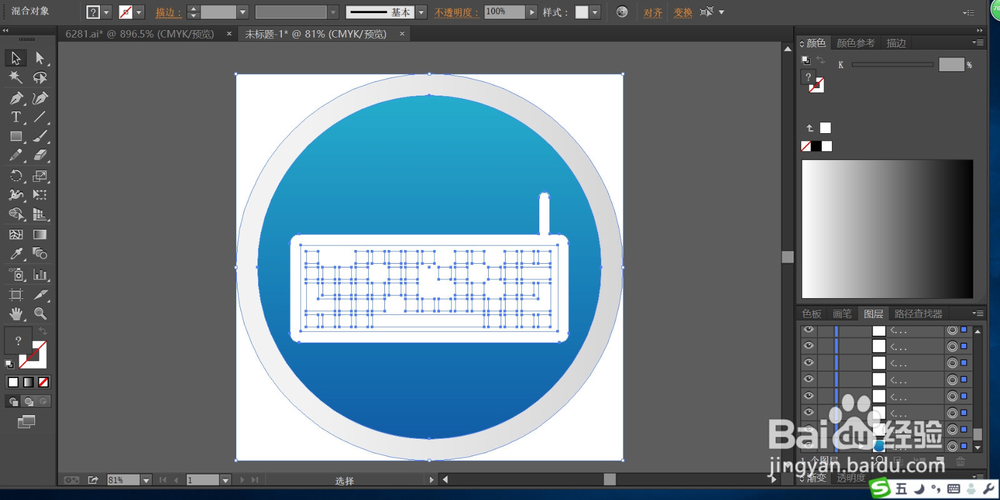
Task: Select the Direct Selection tool
Action: (x=40, y=58)
